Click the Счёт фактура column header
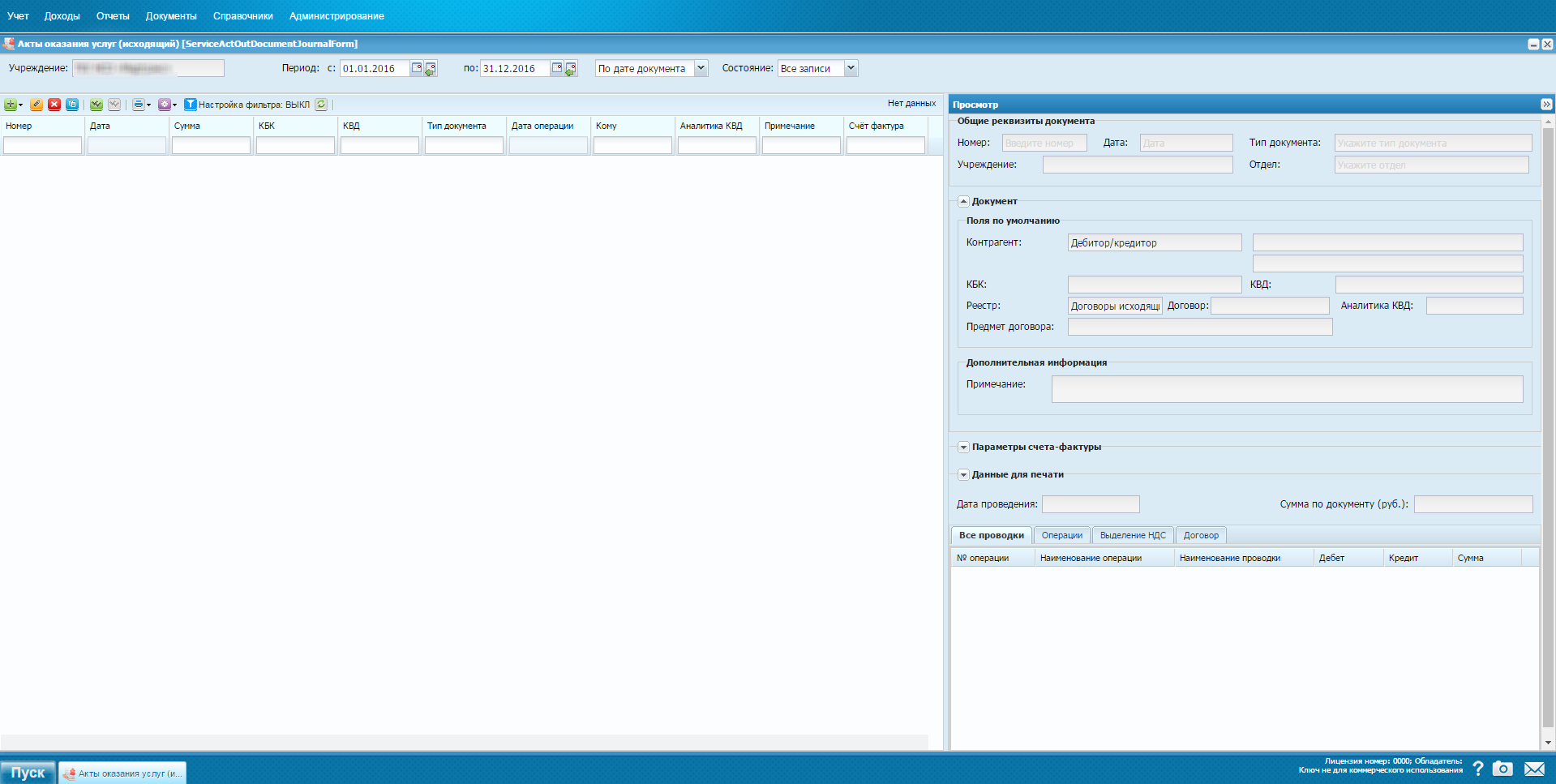The image size is (1556, 784). point(885,126)
